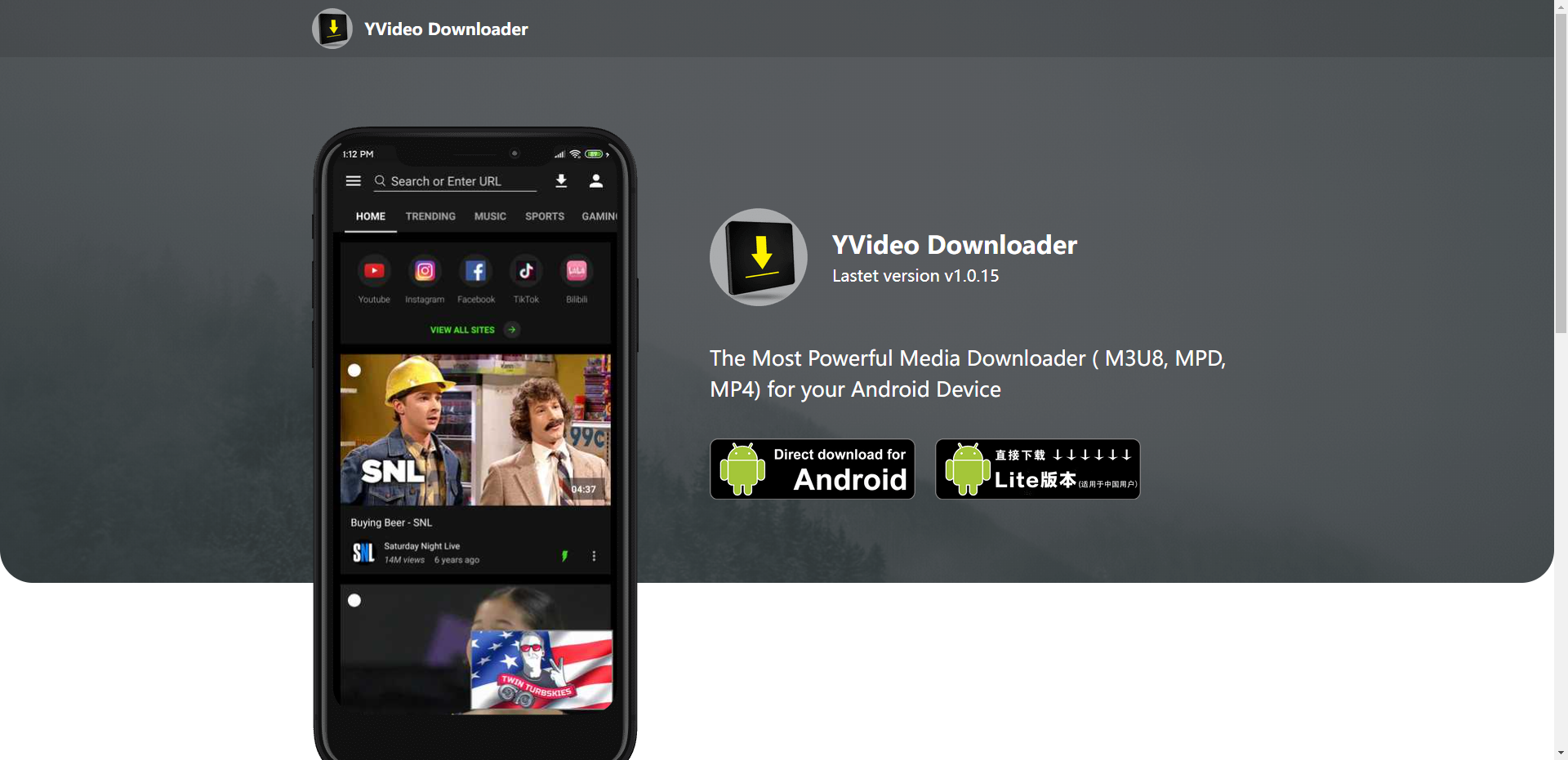Click the search magnifier icon
Viewport: 1568px width, 760px height.
click(x=381, y=181)
